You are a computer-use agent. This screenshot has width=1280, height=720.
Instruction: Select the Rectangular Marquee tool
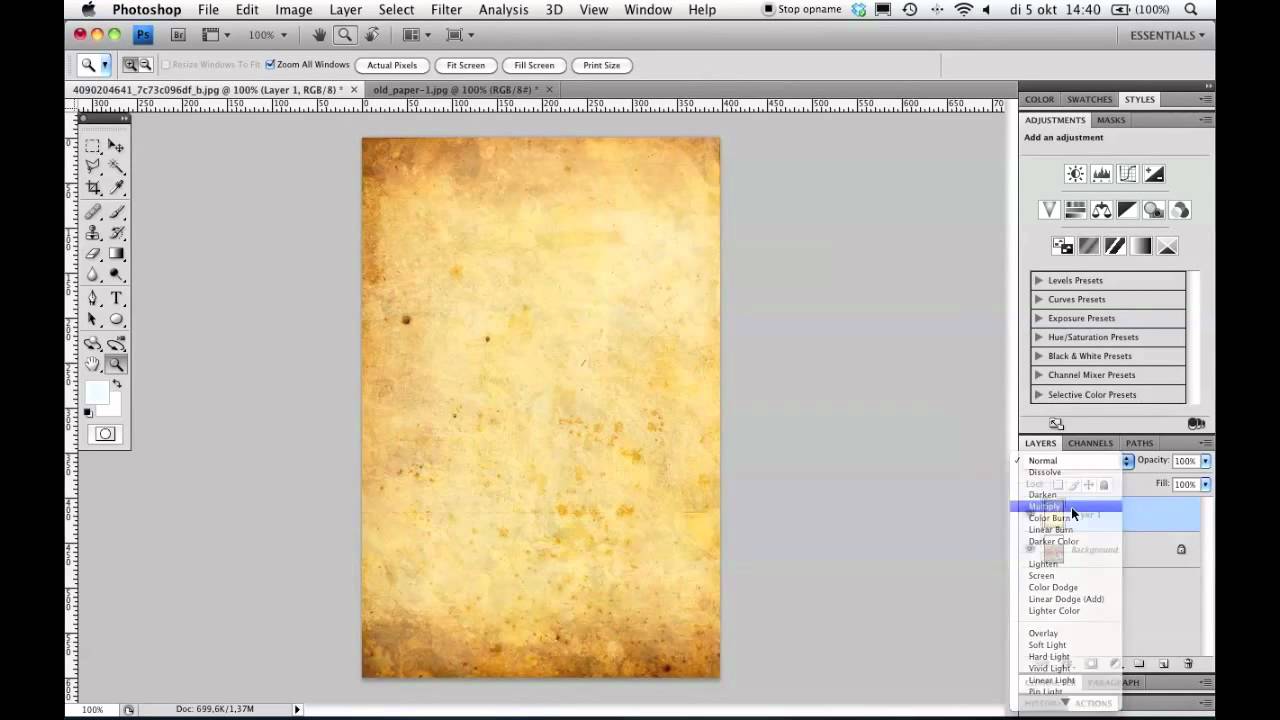(x=93, y=146)
